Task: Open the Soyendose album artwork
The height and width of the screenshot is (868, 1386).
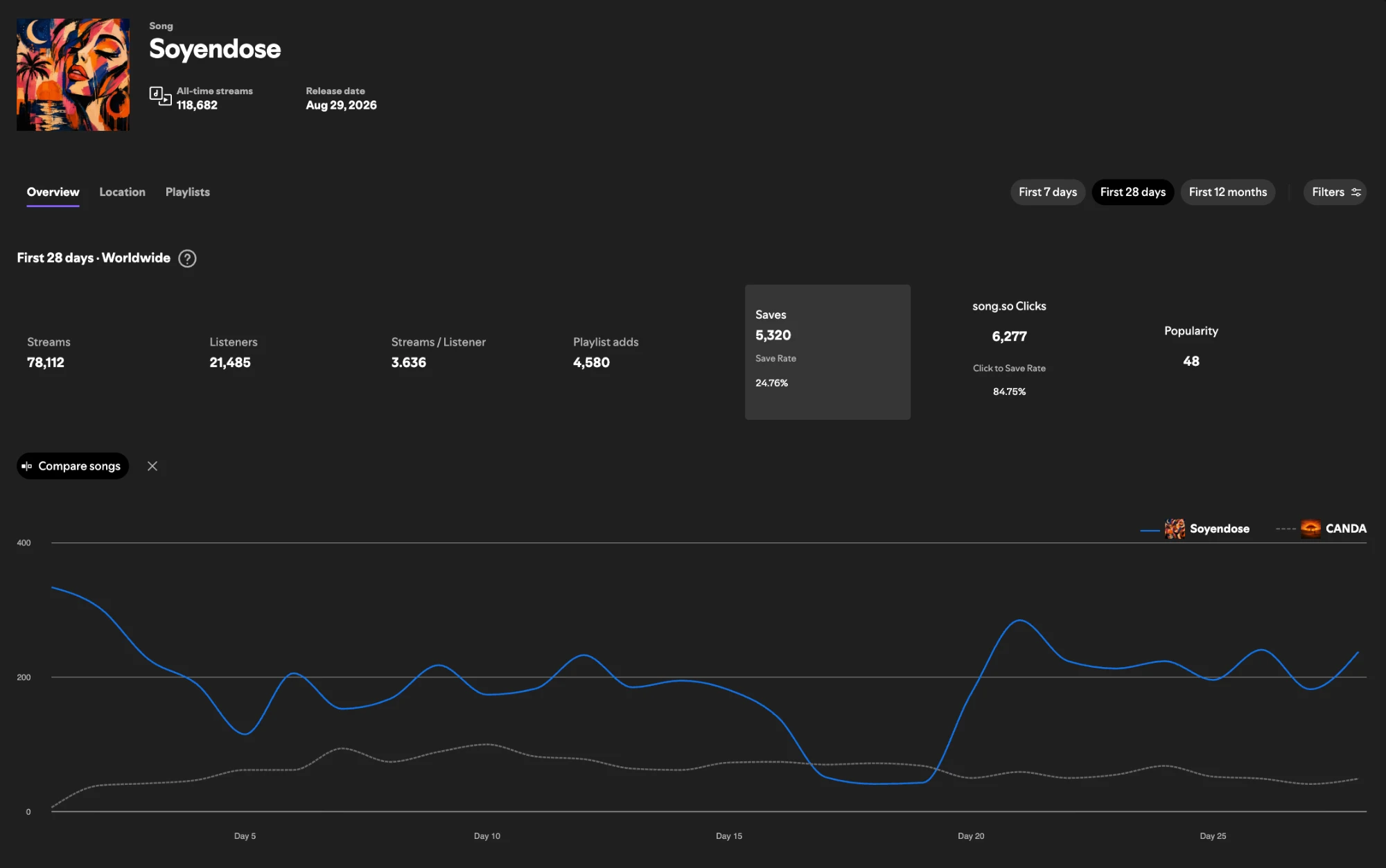Action: point(73,75)
